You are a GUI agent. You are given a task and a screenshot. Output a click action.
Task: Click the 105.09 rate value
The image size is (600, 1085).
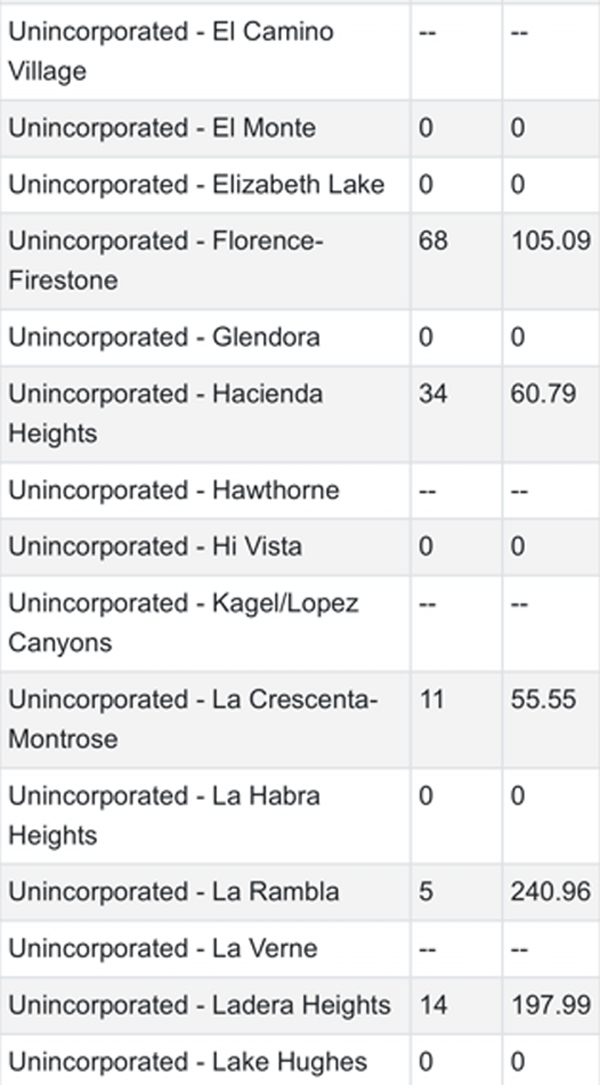point(551,241)
